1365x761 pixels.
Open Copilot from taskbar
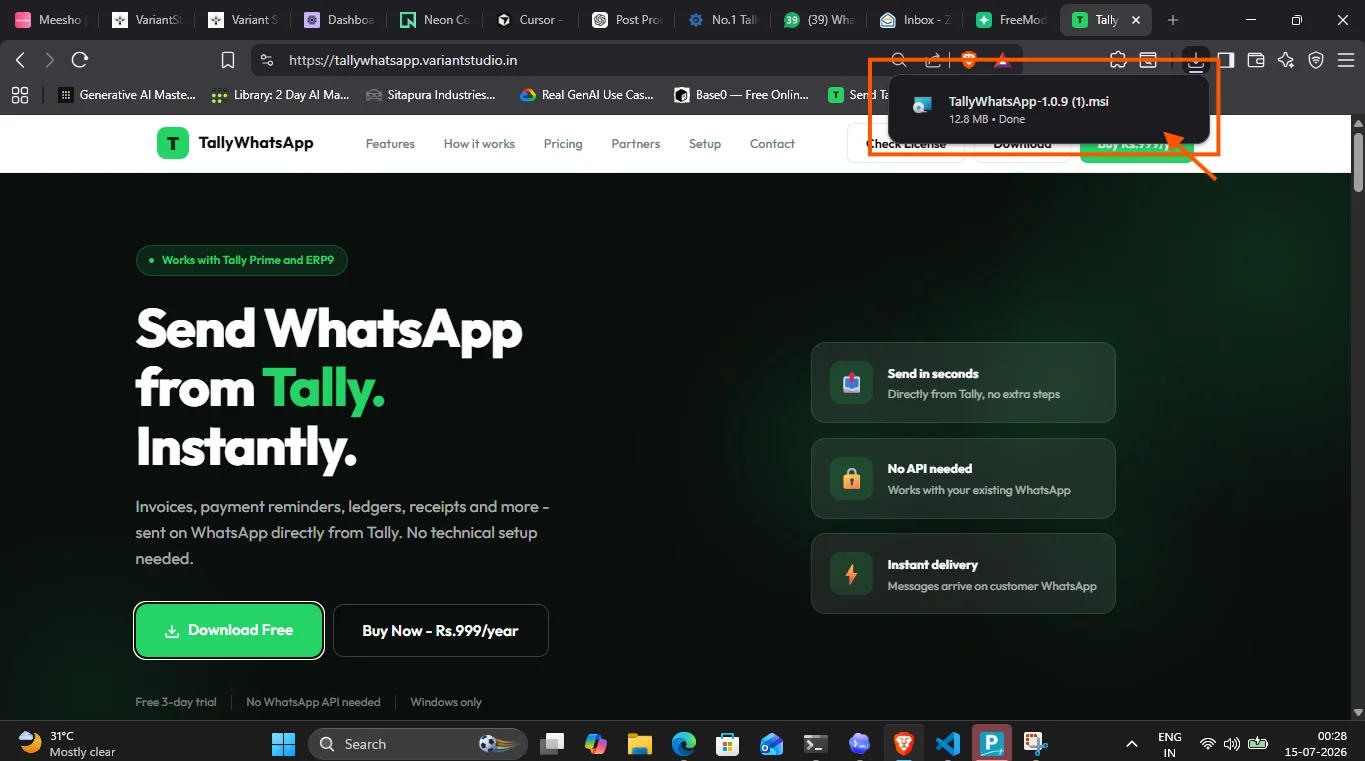(596, 744)
